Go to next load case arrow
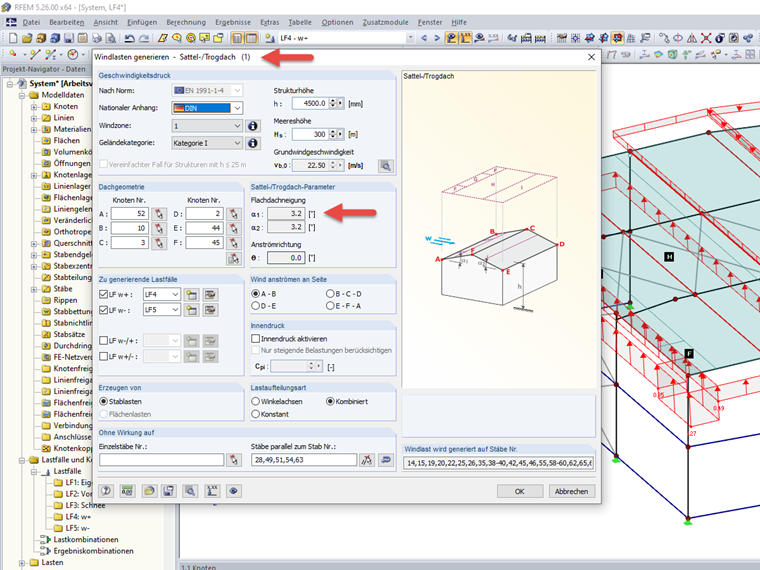 pyautogui.click(x=437, y=38)
